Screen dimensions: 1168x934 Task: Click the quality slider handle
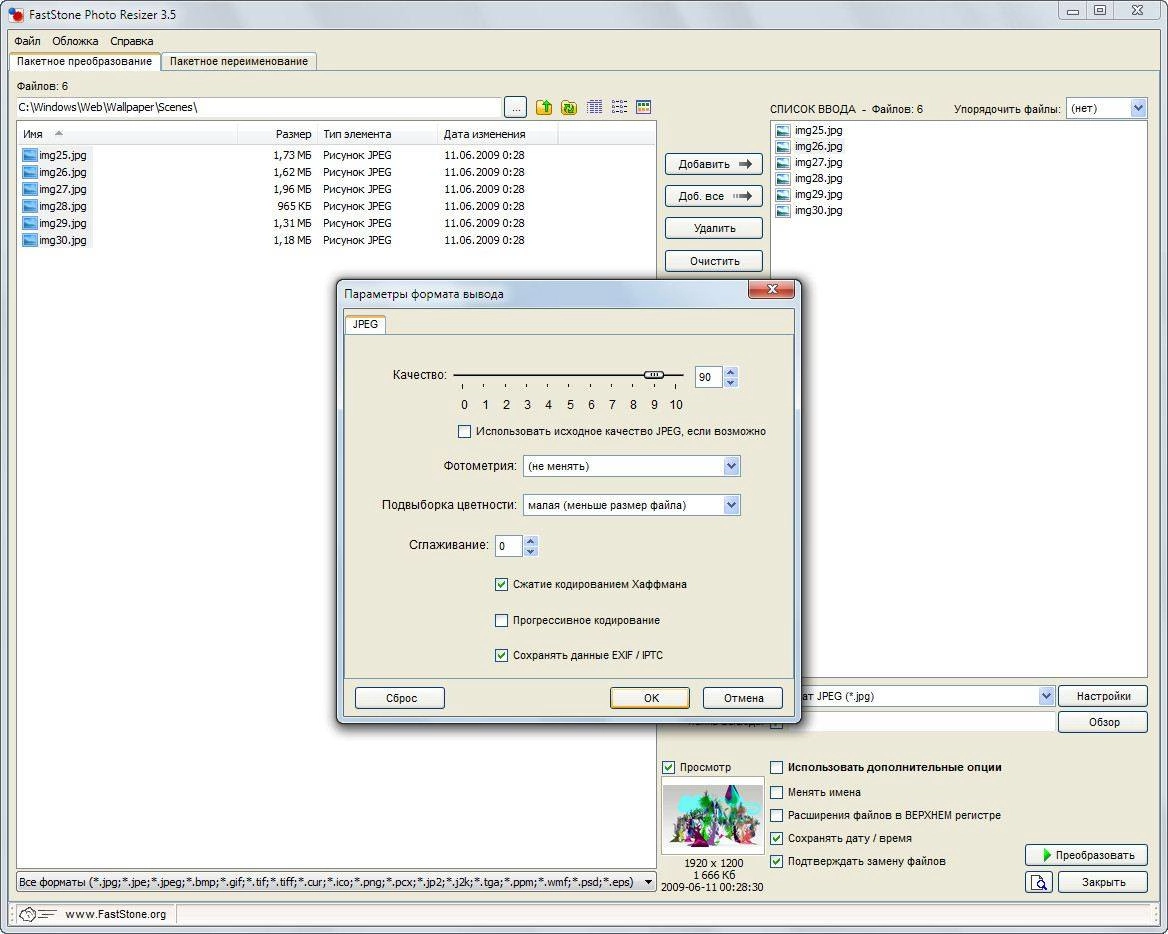pos(653,375)
